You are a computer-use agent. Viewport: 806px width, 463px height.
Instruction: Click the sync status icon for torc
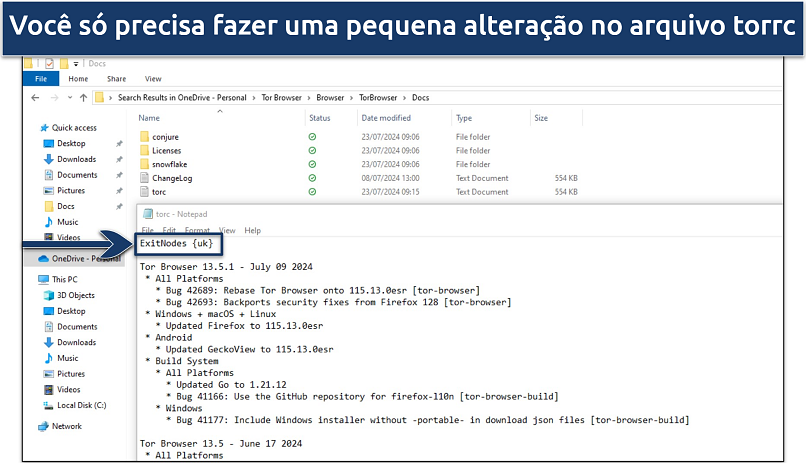point(312,192)
